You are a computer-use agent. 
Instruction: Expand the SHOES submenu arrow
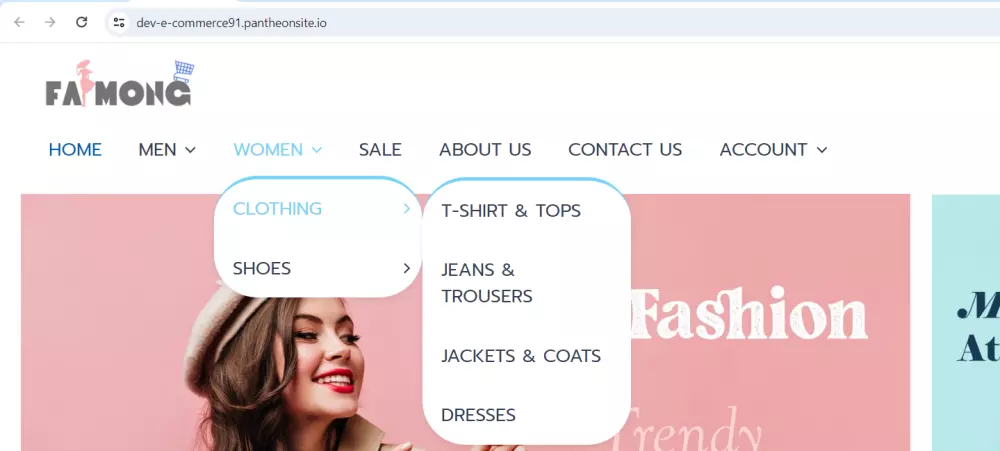click(406, 269)
